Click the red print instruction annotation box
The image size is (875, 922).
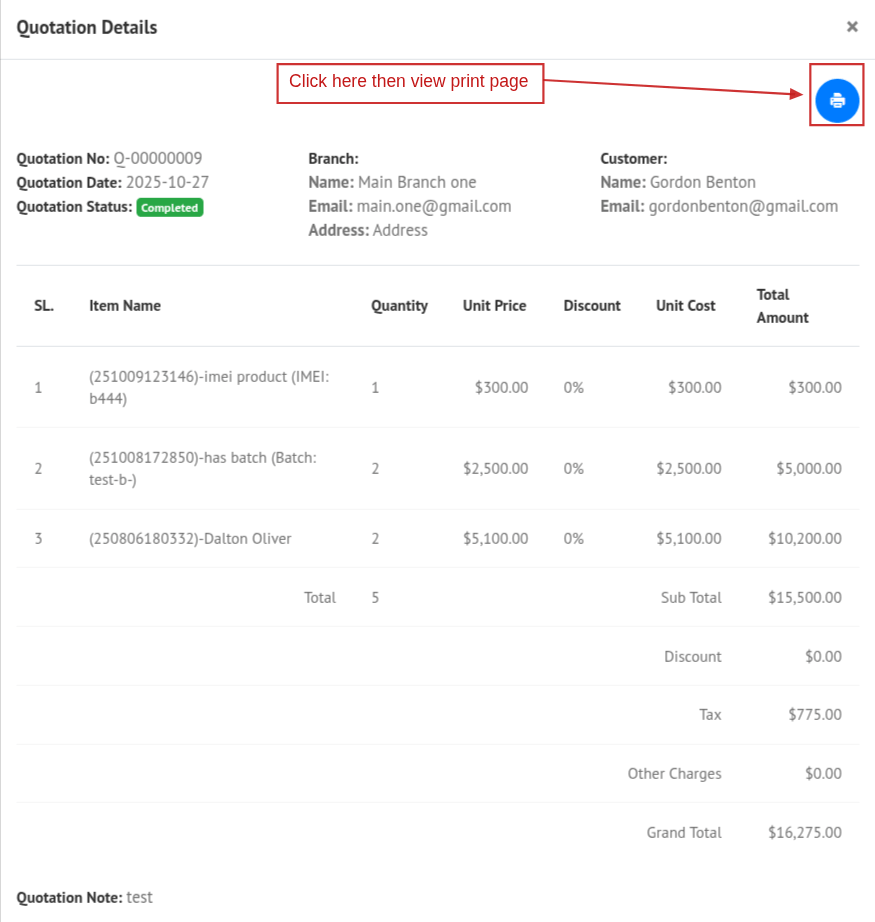[x=410, y=83]
